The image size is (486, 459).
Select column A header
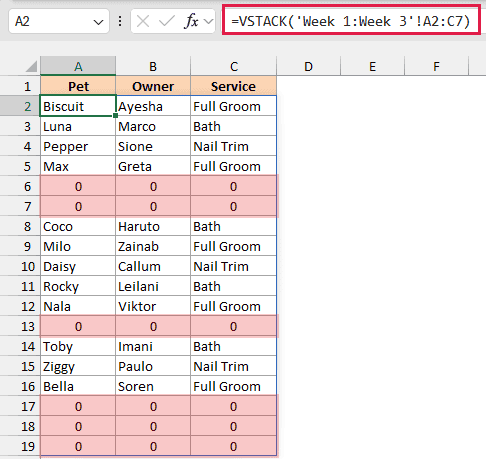pos(78,66)
